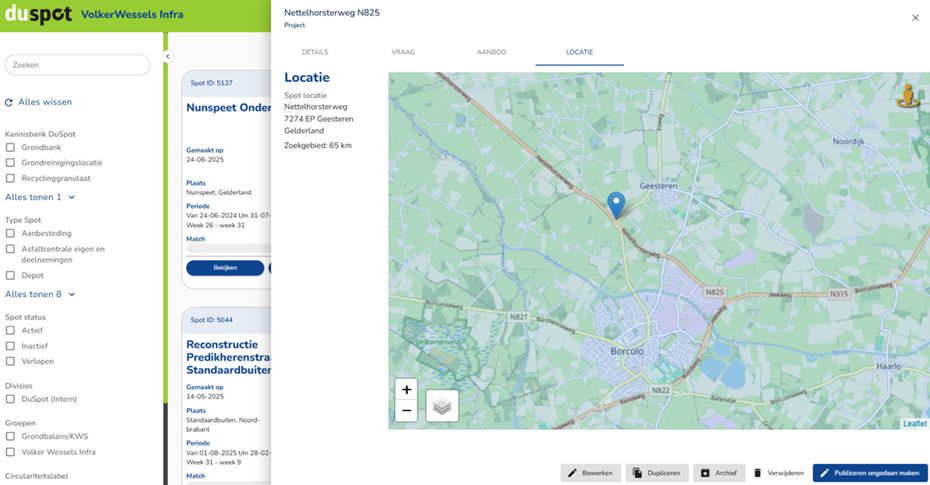Enable the Grondbank checkbox
Screen dimensions: 930x485
[10, 147]
